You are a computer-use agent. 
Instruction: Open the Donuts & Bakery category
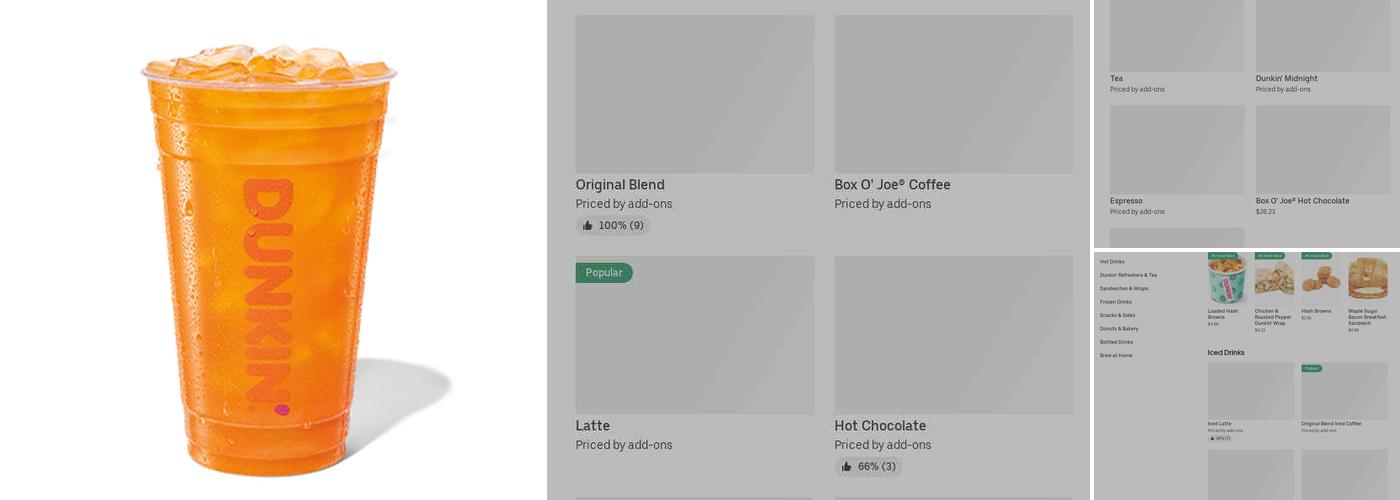pos(1119,329)
